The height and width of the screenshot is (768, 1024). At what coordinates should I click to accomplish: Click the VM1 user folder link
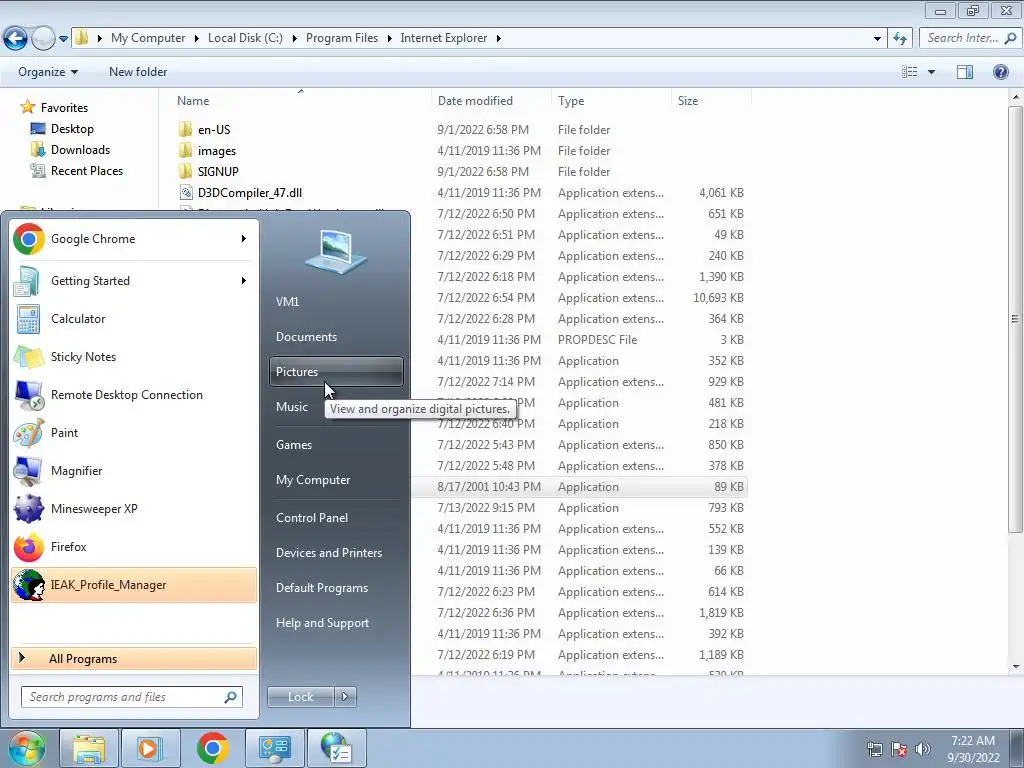coord(336,302)
